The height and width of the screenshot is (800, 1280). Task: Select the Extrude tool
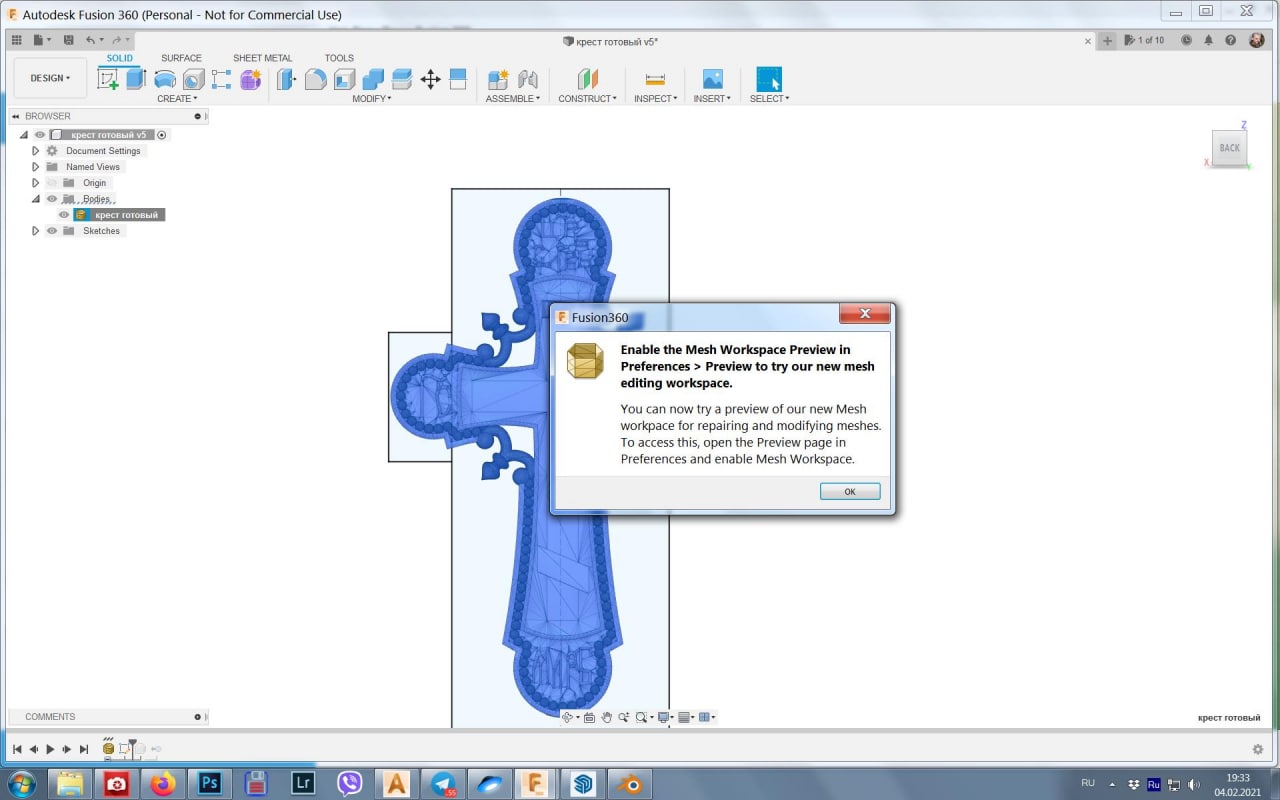pos(136,79)
